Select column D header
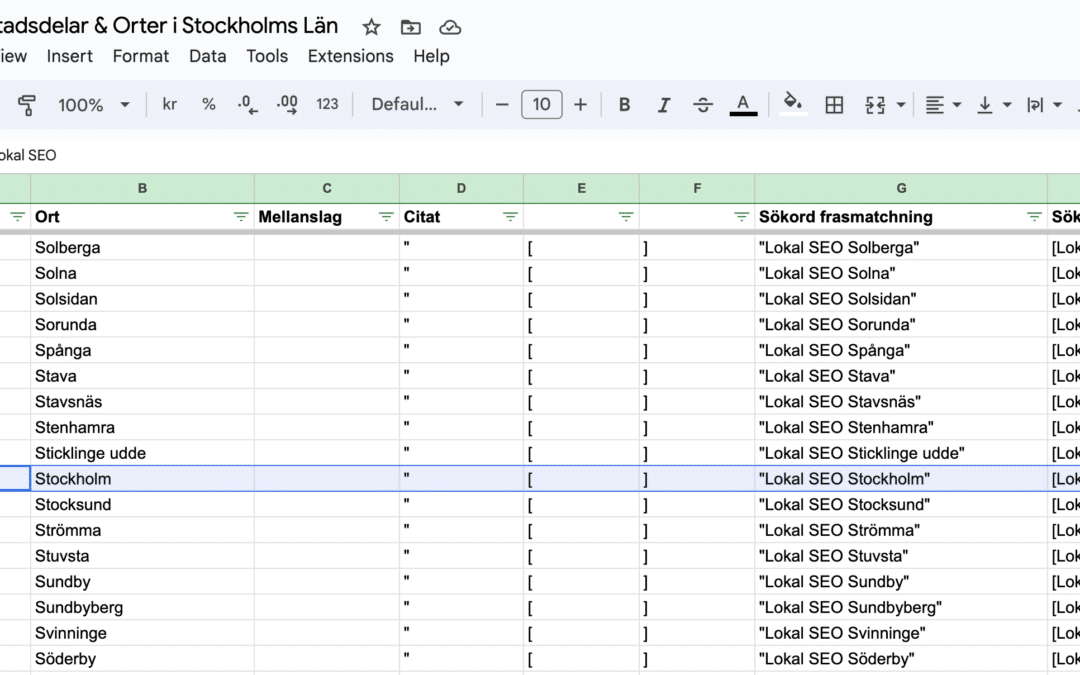 [461, 188]
